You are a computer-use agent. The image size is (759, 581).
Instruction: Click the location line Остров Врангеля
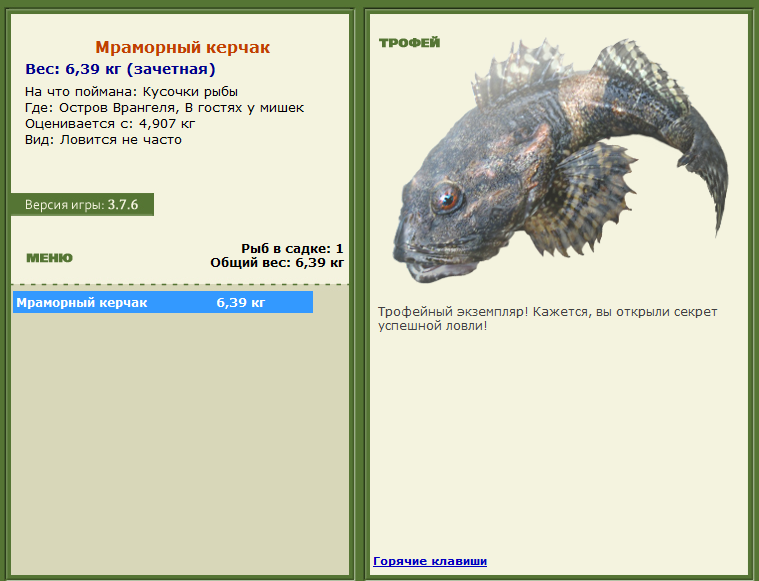(165, 107)
